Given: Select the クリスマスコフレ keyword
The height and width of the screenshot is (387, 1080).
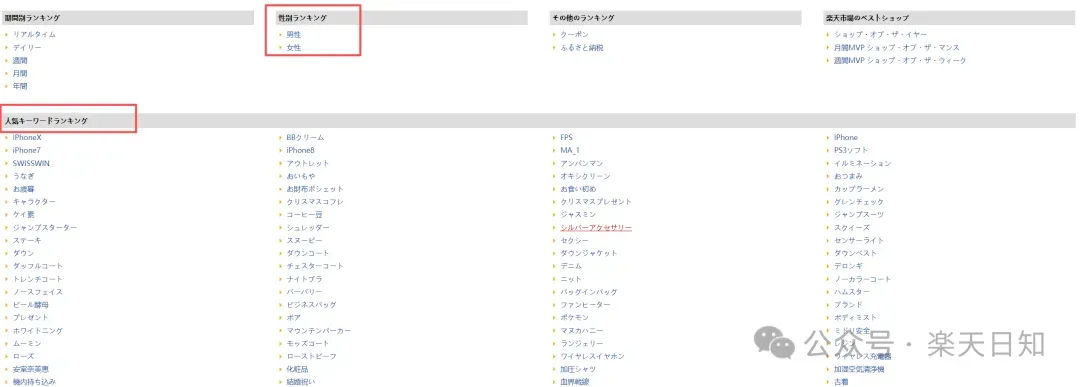Looking at the screenshot, I should [x=315, y=202].
